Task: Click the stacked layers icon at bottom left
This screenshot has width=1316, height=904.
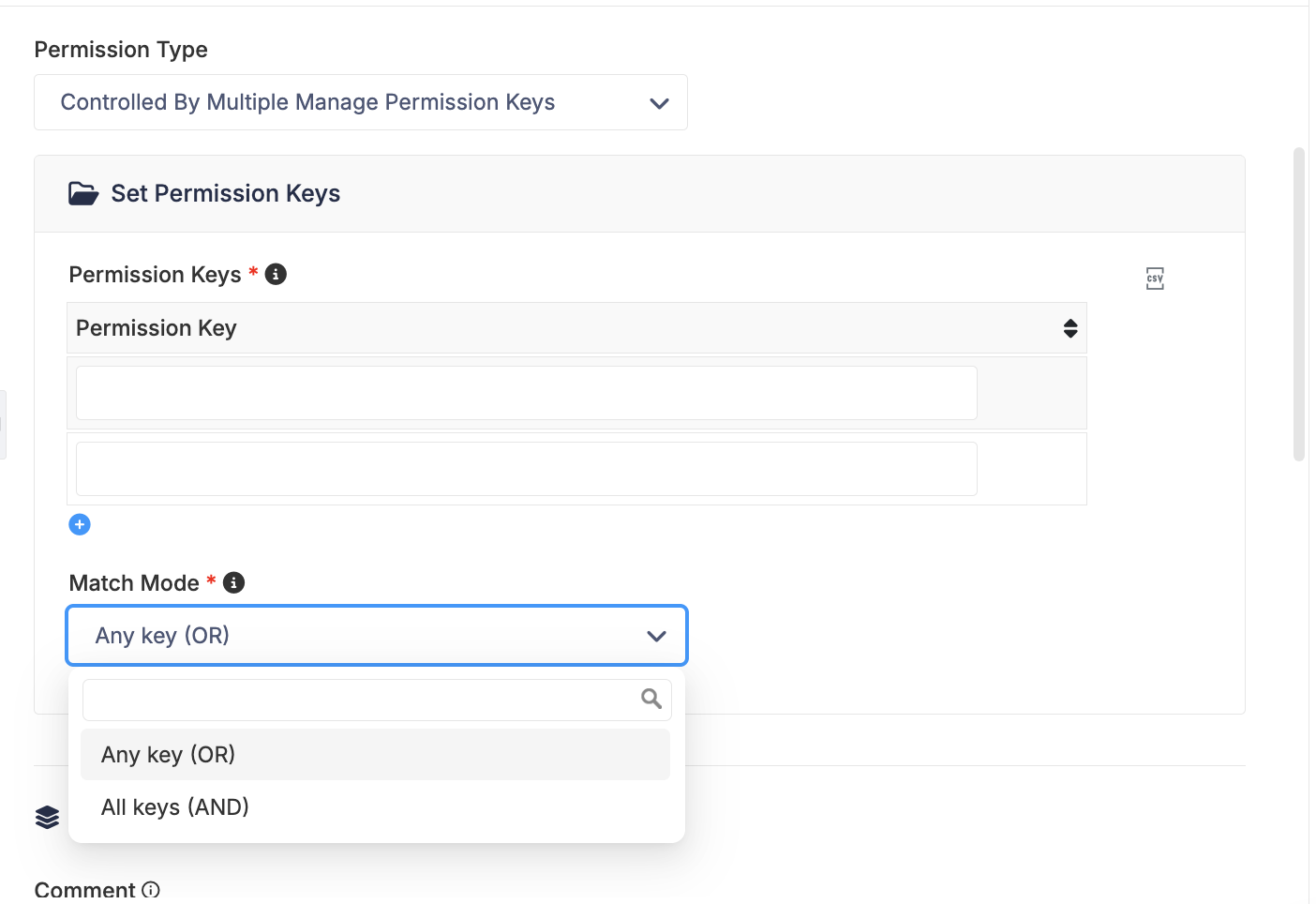Action: pos(47,818)
